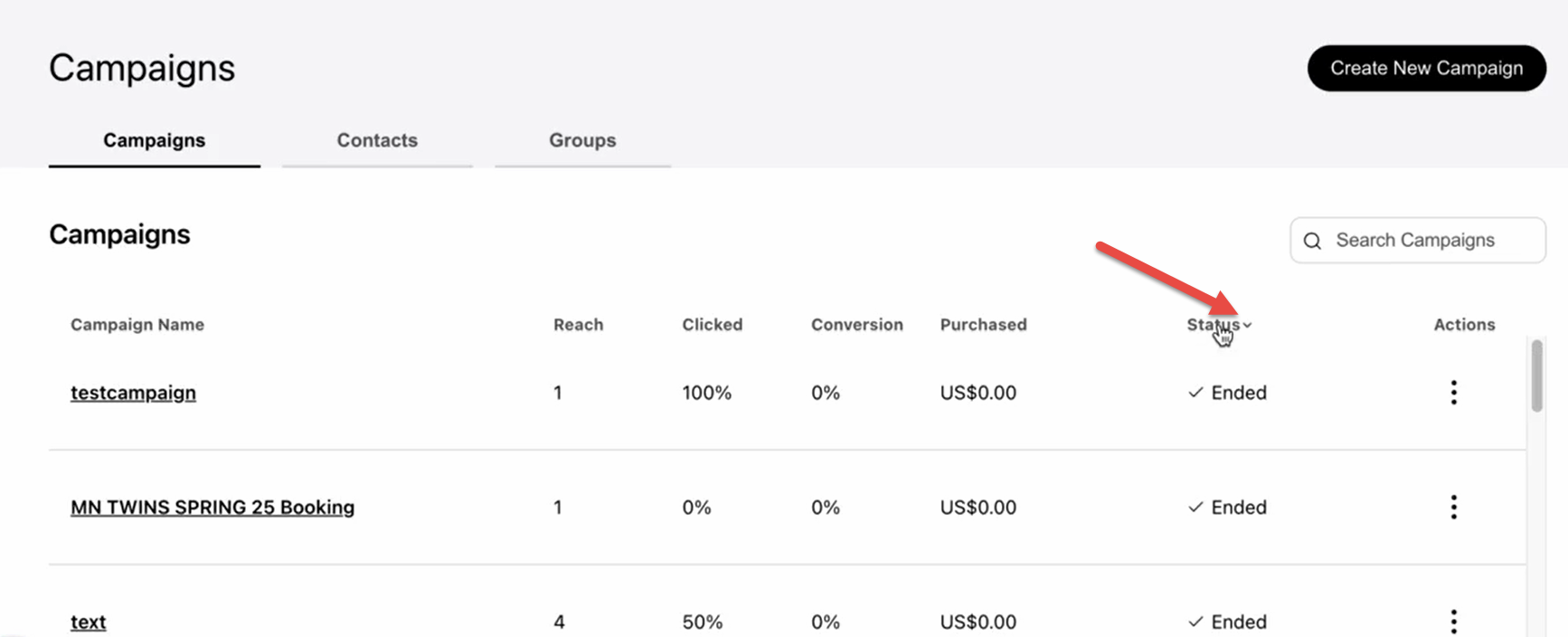This screenshot has height=637, width=1568.
Task: Click the magnifying glass search icon
Action: click(1312, 241)
